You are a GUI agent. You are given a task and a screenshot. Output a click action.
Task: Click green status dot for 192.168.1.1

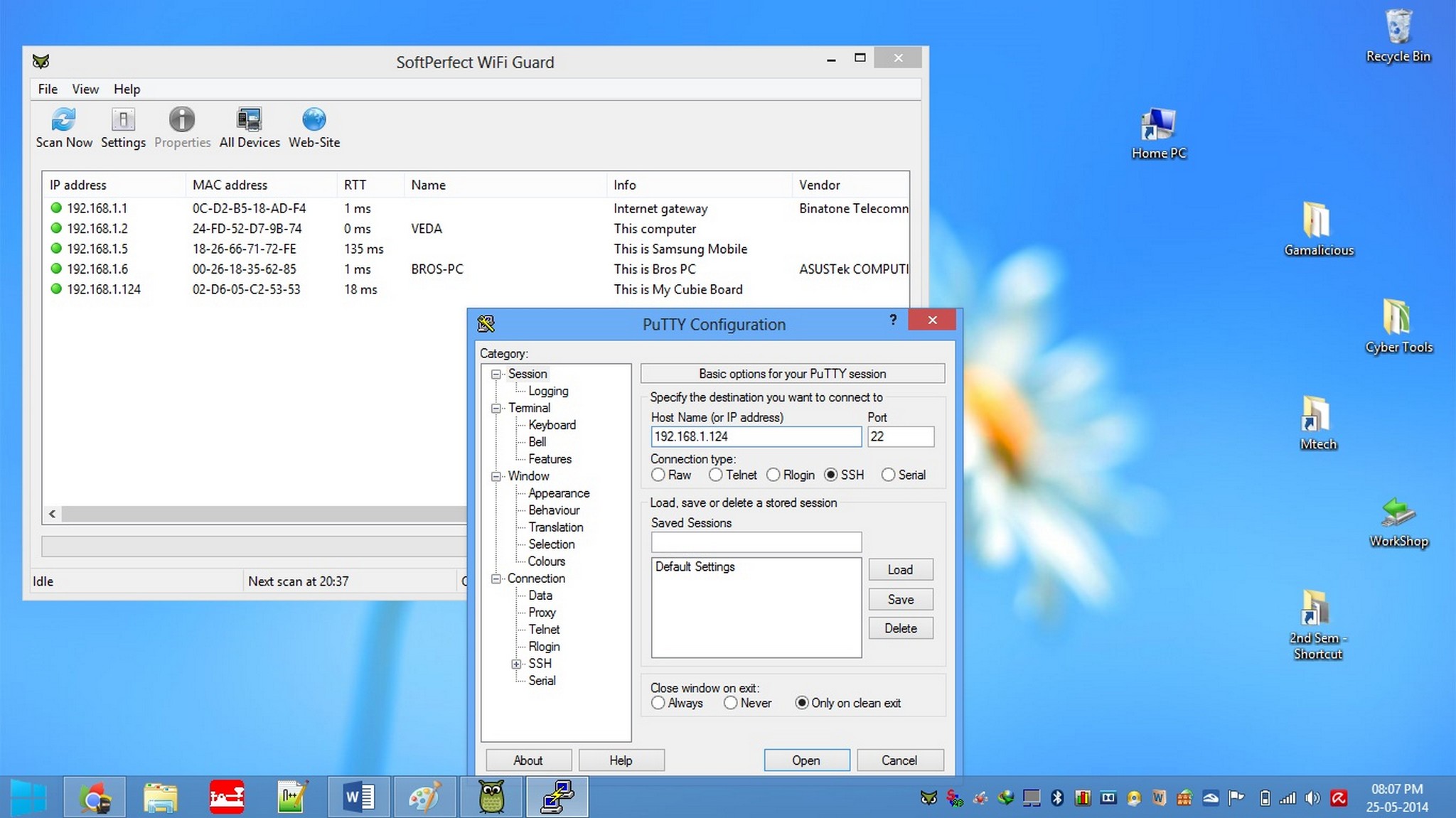pos(56,208)
